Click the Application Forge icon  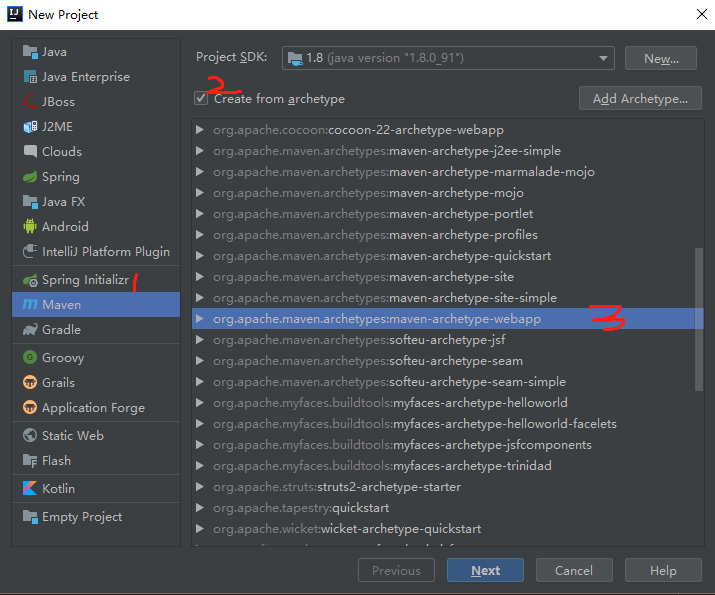(30, 407)
